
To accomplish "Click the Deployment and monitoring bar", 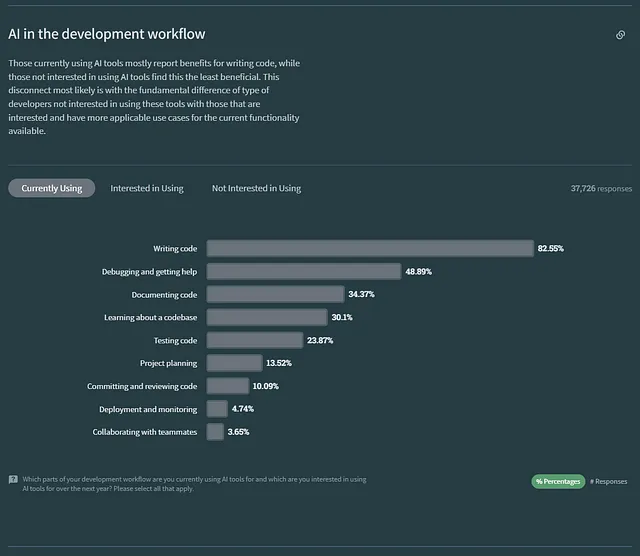I will (217, 409).
